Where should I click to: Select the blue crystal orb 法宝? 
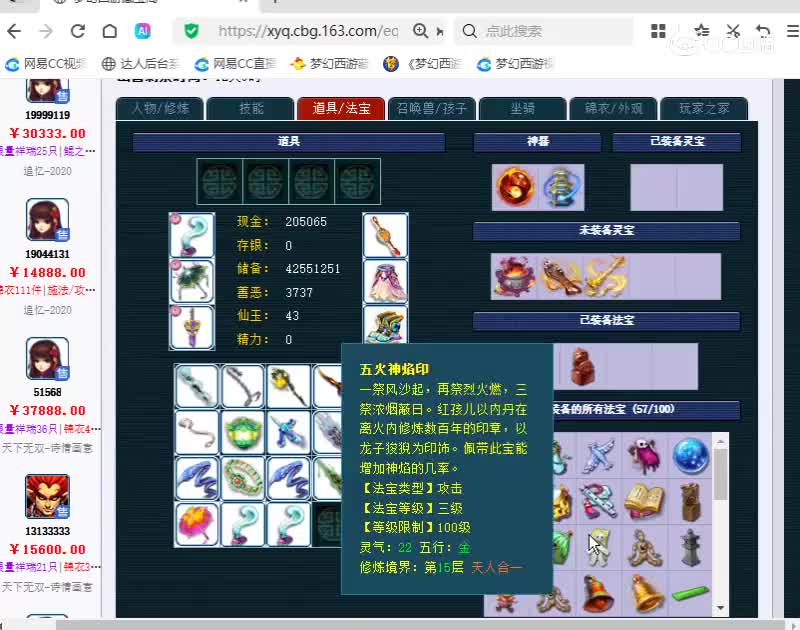click(x=690, y=456)
